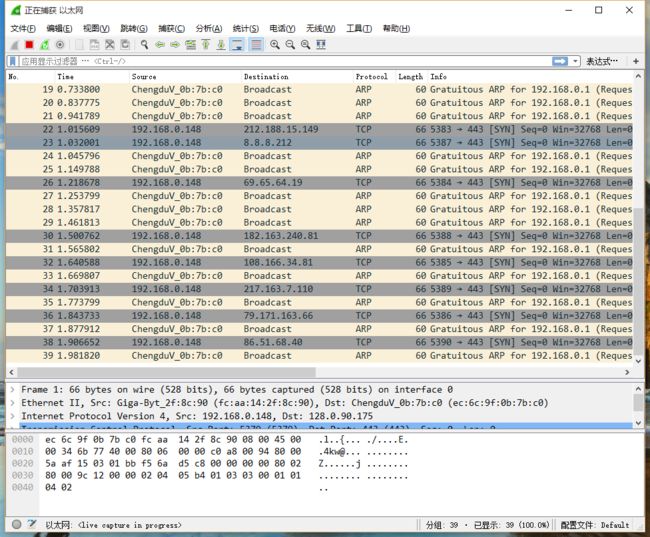Open the find packet magnifier

(x=144, y=45)
